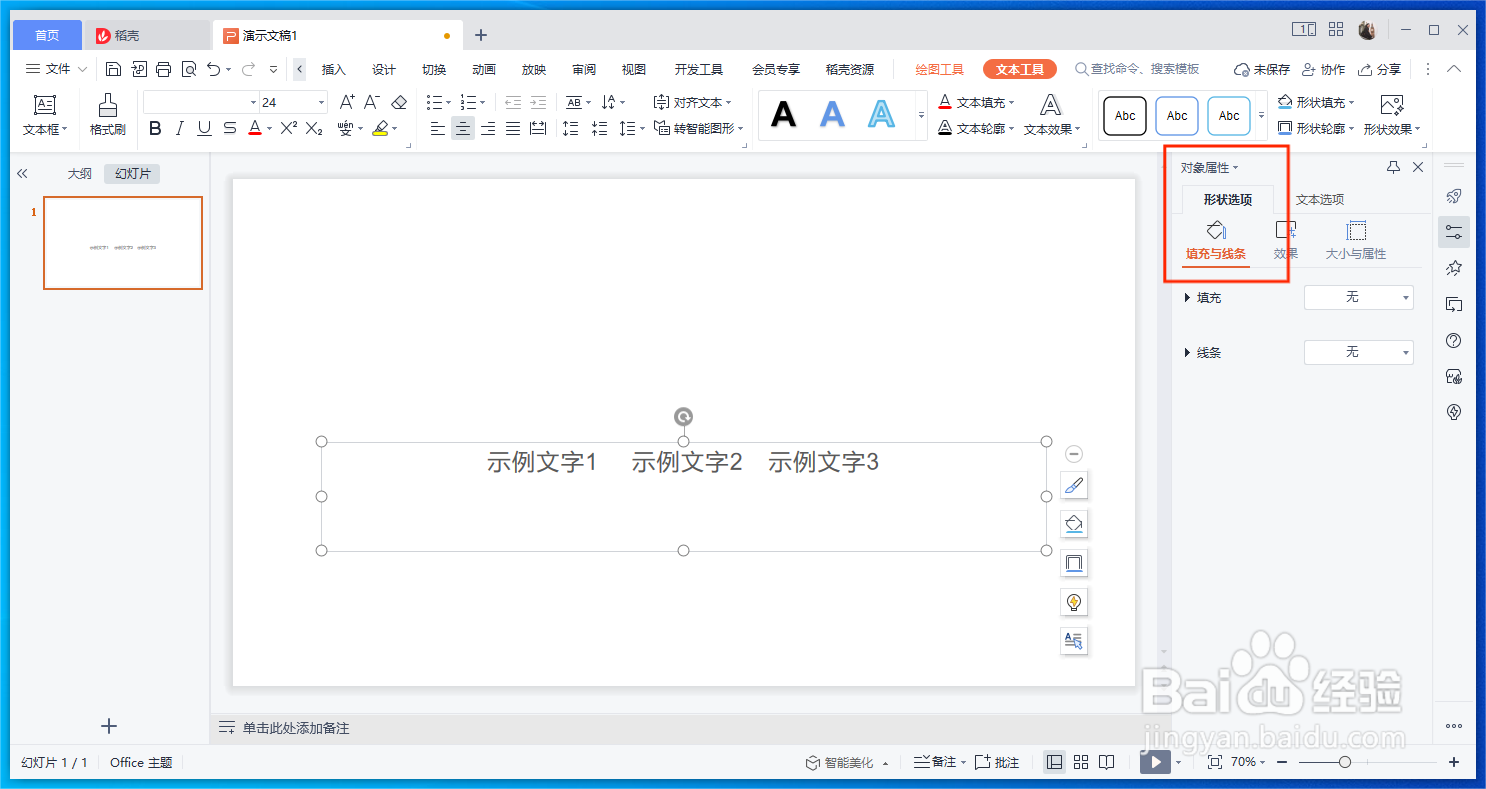Screen dimensions: 1486x789
Task: Open the 线条 line style dropdown
Action: pyautogui.click(x=1358, y=352)
